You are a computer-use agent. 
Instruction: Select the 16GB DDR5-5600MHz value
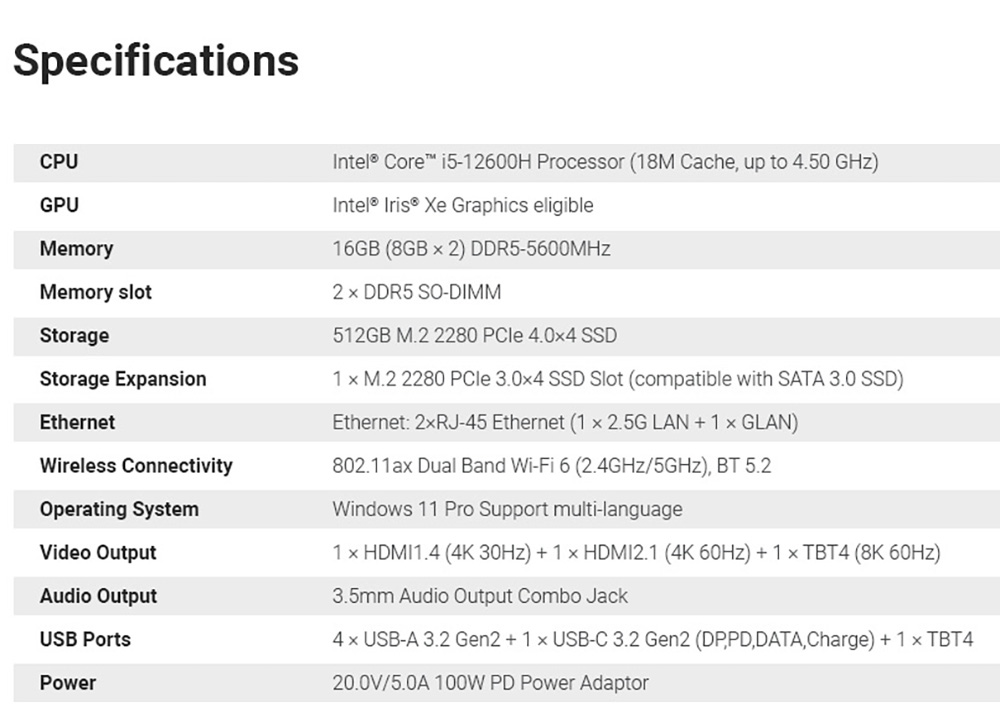click(x=471, y=249)
